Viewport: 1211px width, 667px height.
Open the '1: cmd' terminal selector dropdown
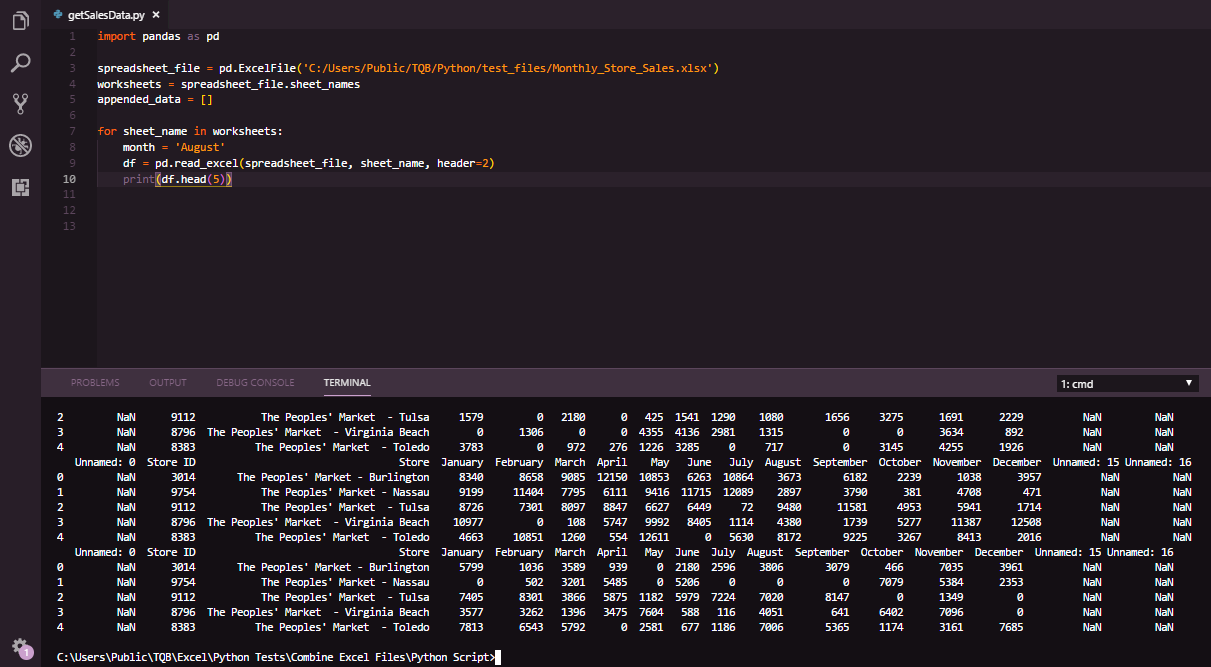click(x=1127, y=383)
